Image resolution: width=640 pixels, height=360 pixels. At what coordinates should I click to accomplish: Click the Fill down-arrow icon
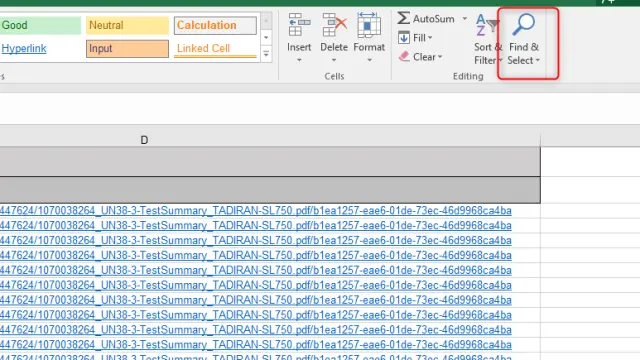(x=404, y=38)
